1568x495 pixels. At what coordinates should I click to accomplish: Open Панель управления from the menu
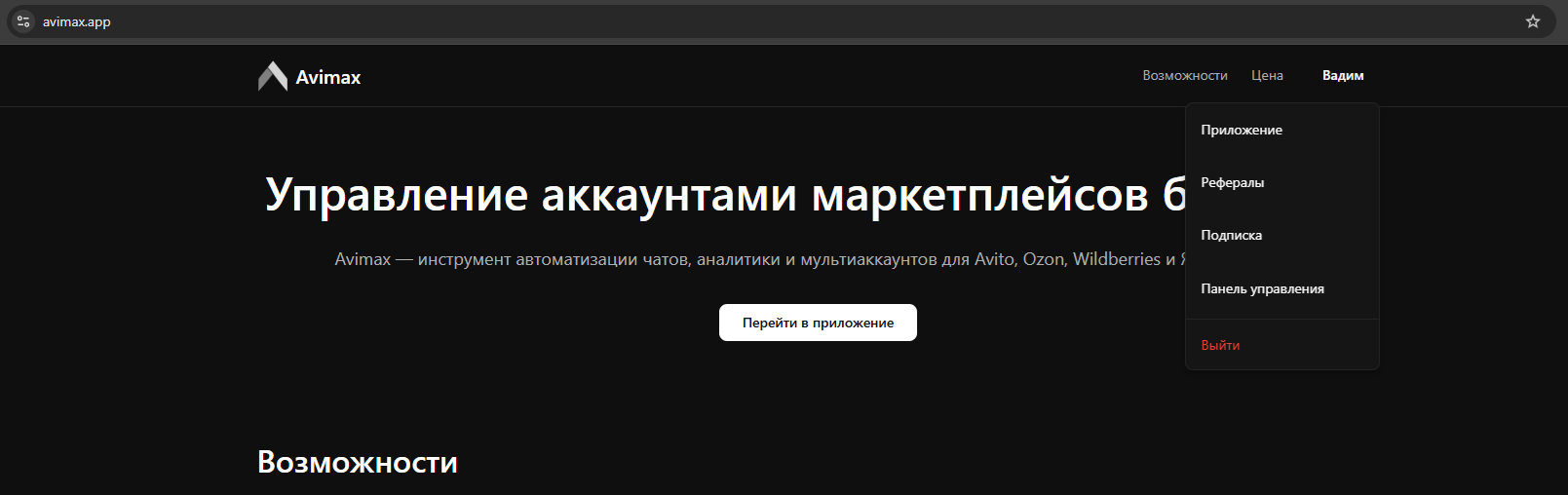tap(1282, 288)
